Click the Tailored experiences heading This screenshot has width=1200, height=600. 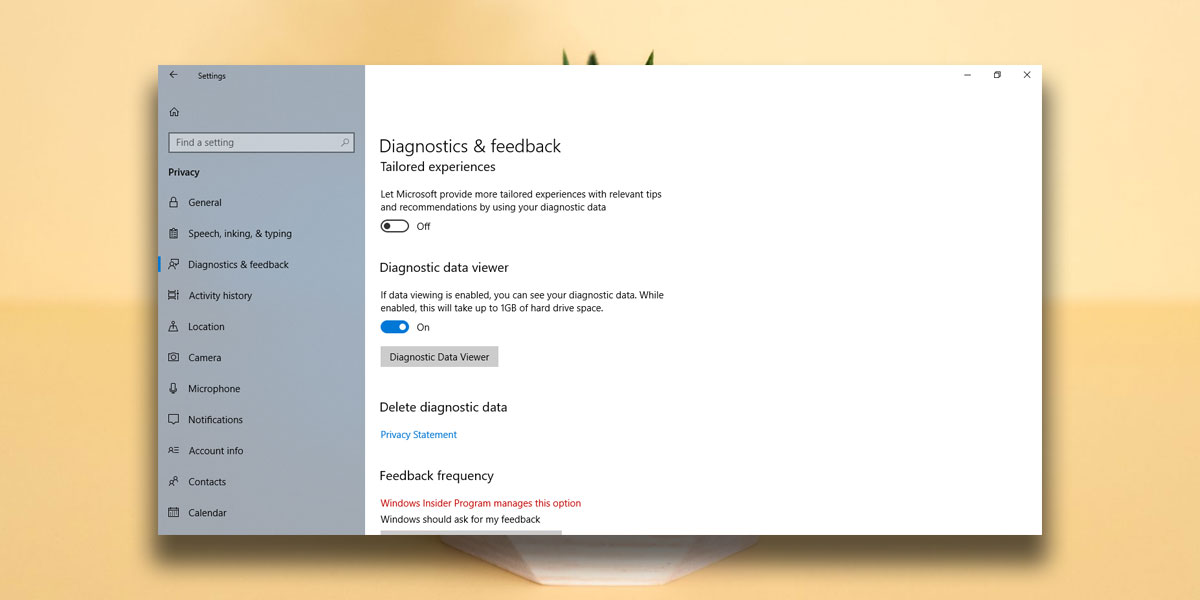(438, 167)
